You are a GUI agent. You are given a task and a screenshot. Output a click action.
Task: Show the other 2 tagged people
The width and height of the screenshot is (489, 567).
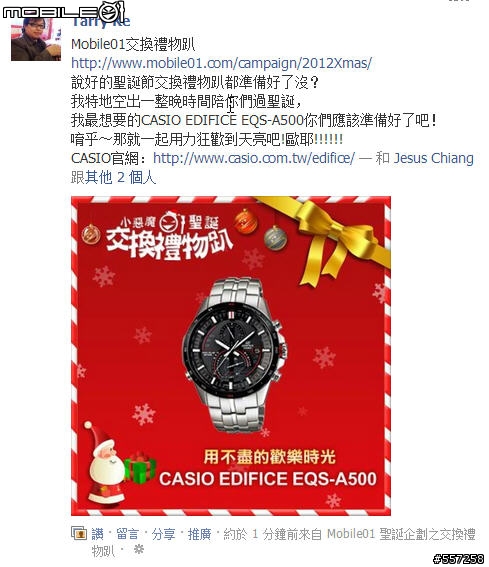(x=121, y=178)
